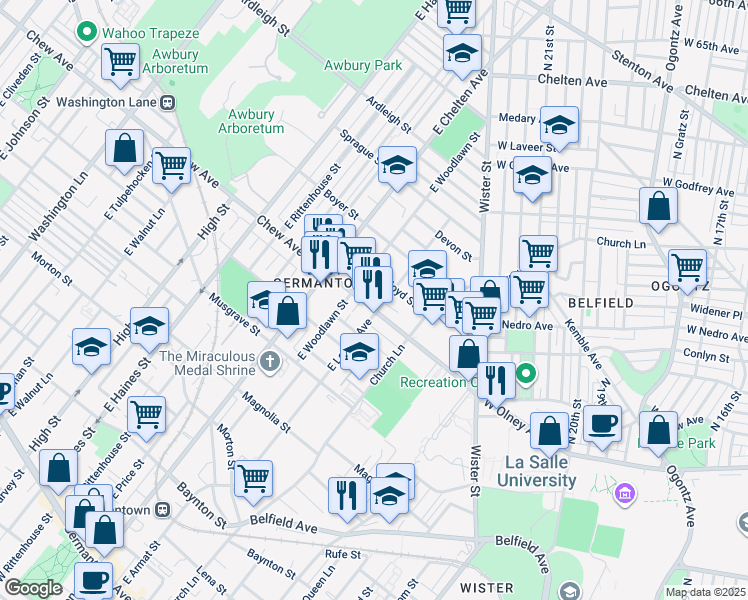Open the grocery cart marker left of Boyd St bag
The width and height of the screenshot is (748, 600).
coord(433,298)
